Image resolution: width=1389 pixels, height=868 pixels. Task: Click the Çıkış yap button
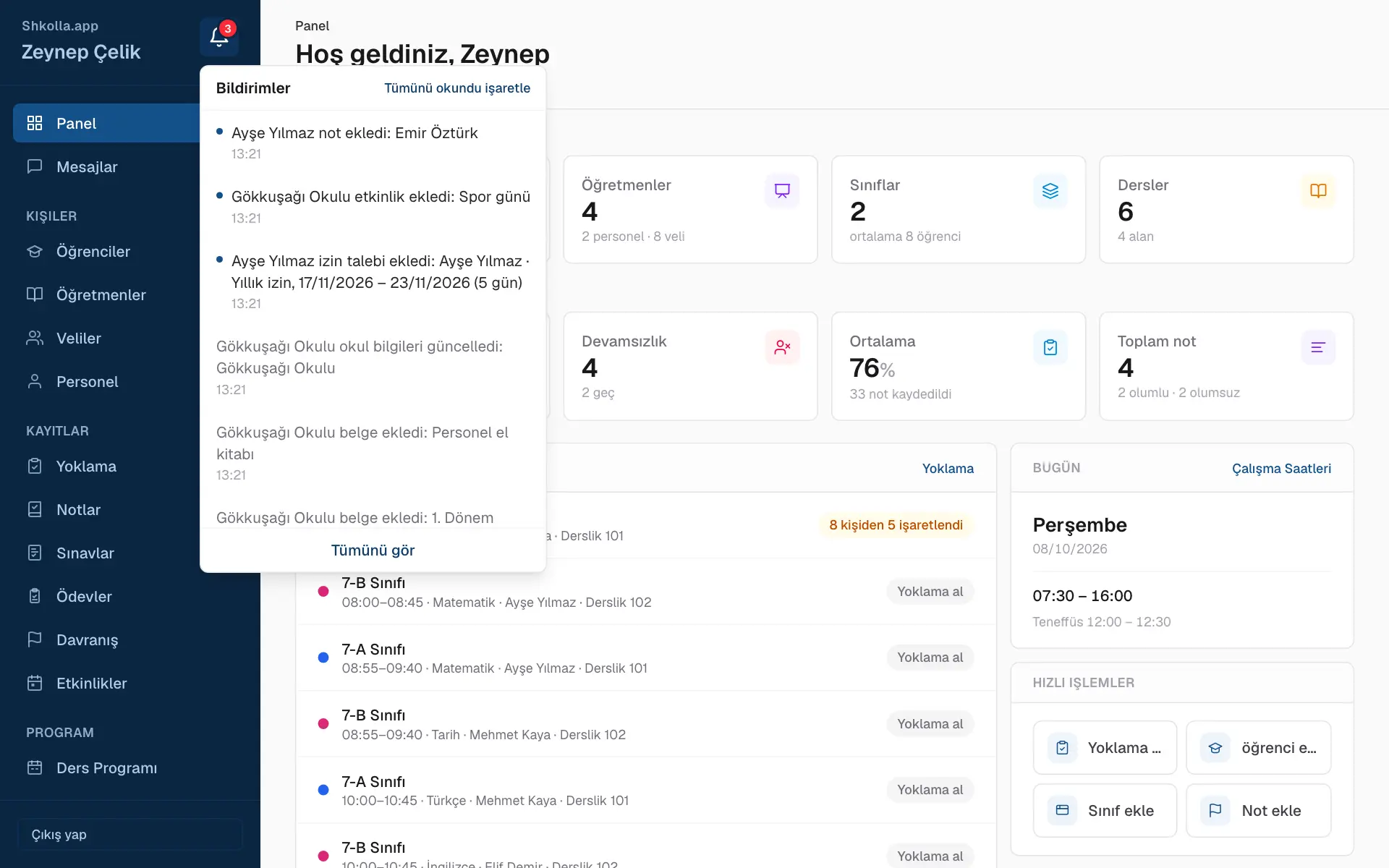point(130,834)
